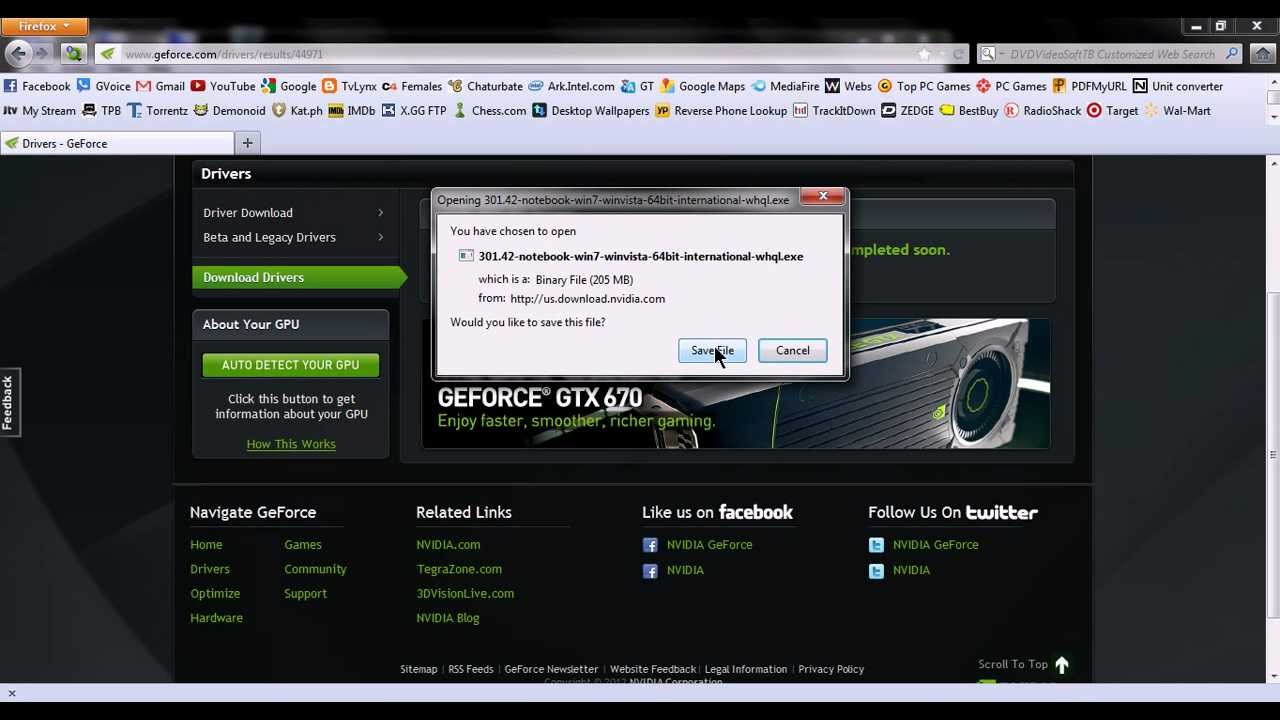Reload page using refresh icon

(x=958, y=54)
